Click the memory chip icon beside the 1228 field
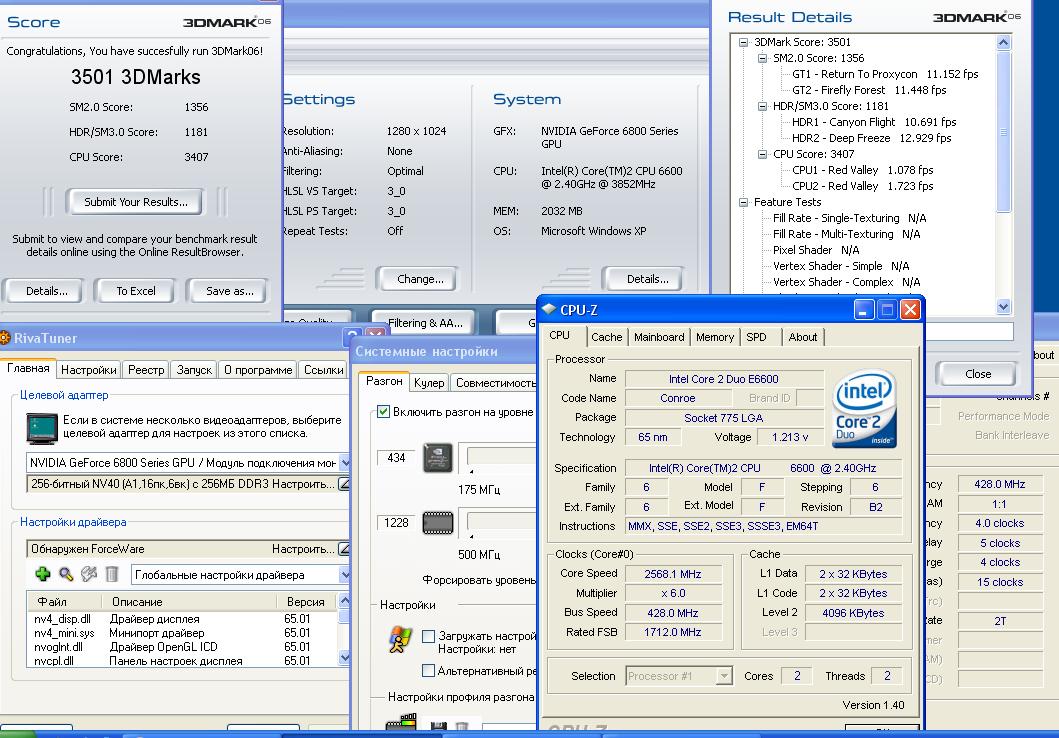The width and height of the screenshot is (1059, 738). 438,523
